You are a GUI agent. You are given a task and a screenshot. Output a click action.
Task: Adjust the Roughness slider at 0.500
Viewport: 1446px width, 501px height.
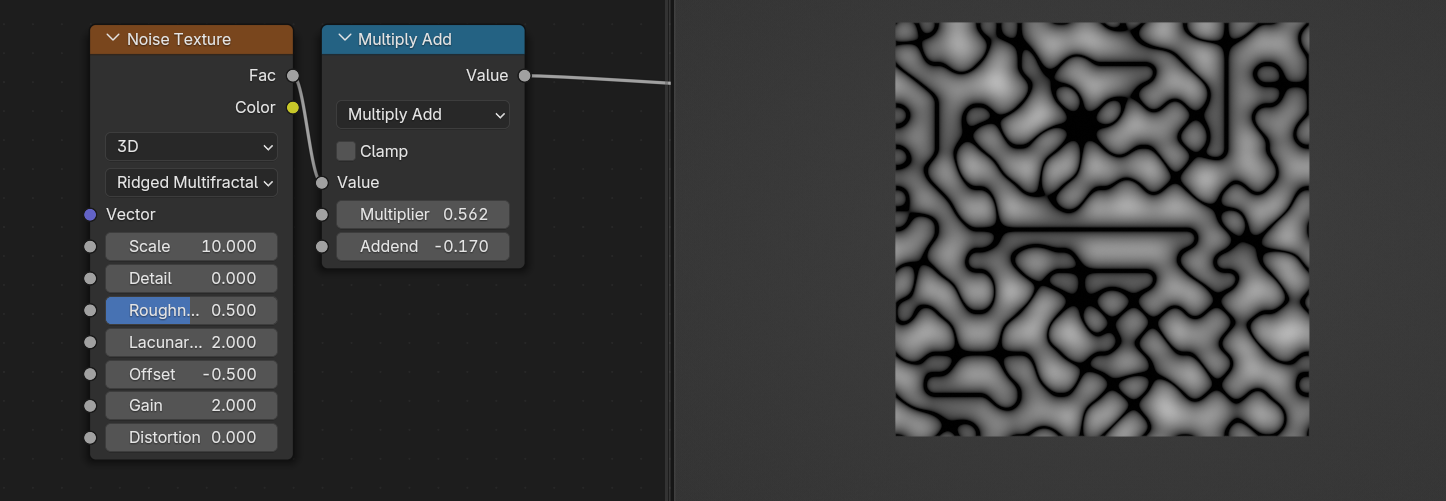click(191, 310)
